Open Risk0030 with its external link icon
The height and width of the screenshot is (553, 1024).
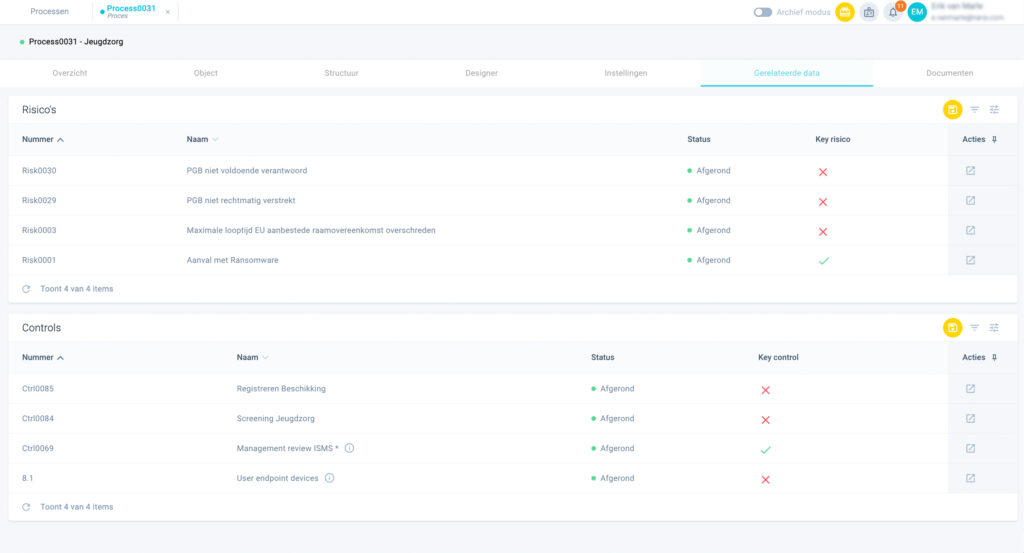970,171
